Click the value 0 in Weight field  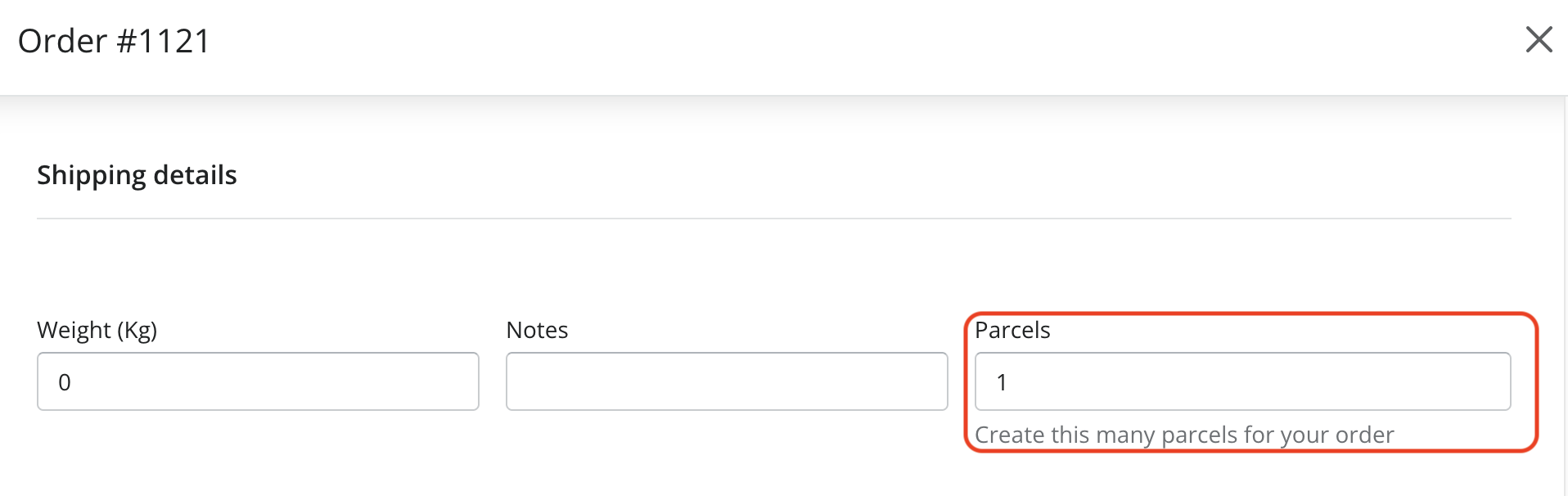[x=65, y=382]
